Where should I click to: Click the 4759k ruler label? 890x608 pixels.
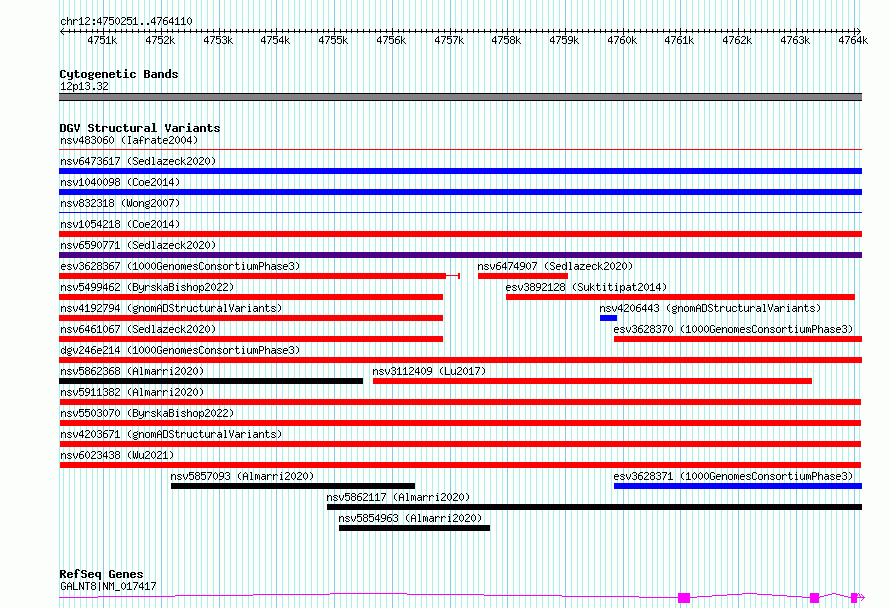tap(564, 40)
